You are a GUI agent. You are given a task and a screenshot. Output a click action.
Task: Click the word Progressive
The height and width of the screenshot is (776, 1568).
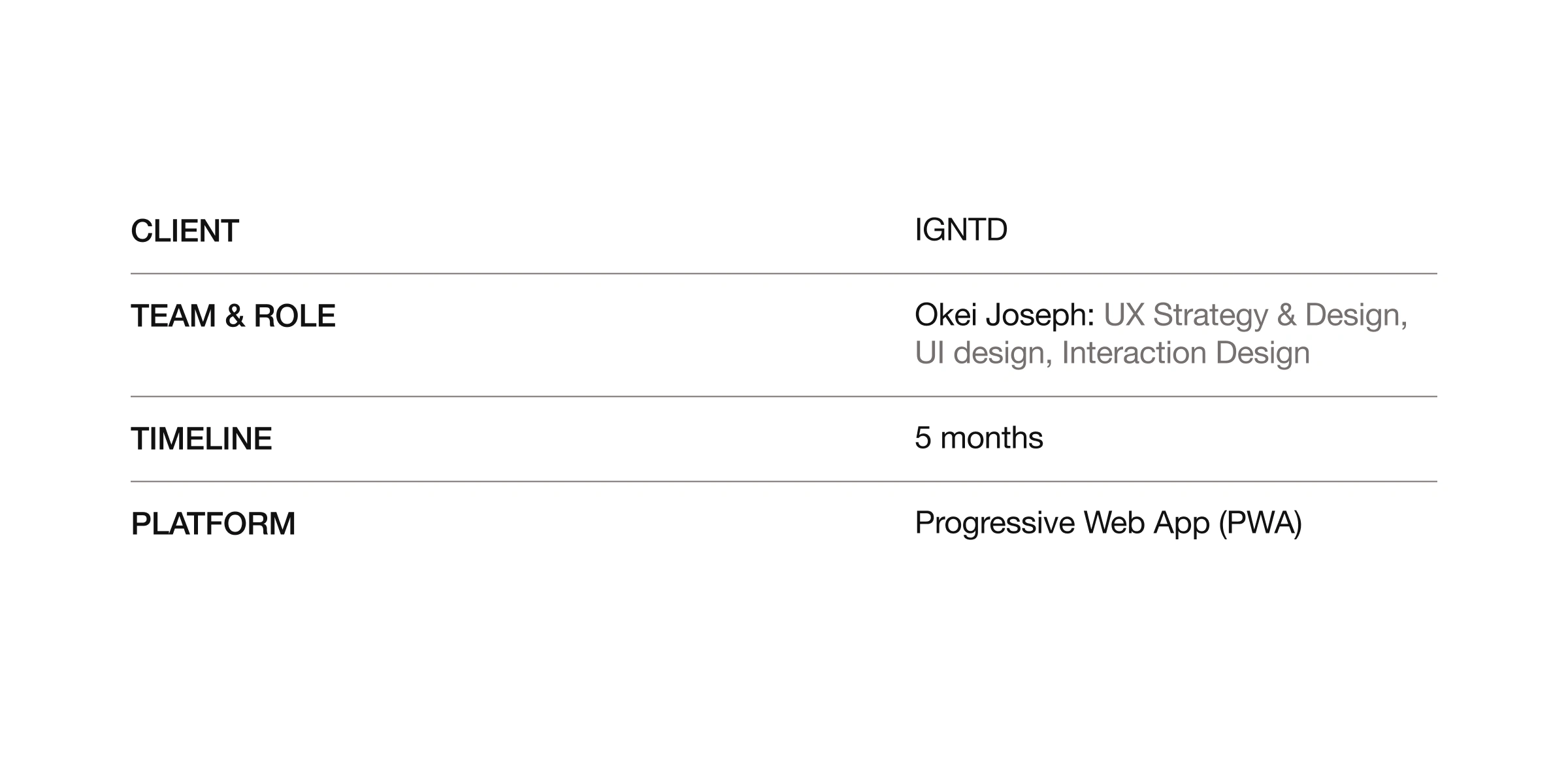994,523
